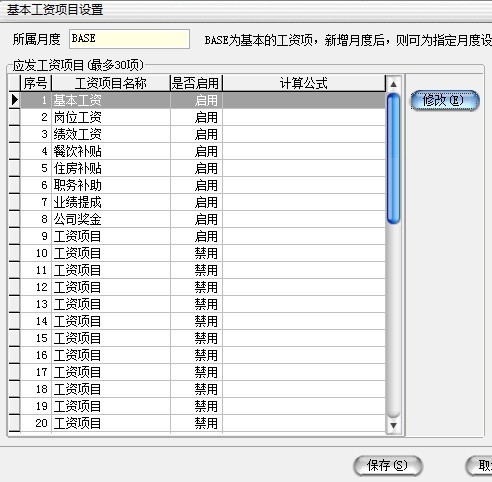Click the 是否启用 column header
Viewport: 492px width, 482px height.
tap(196, 83)
